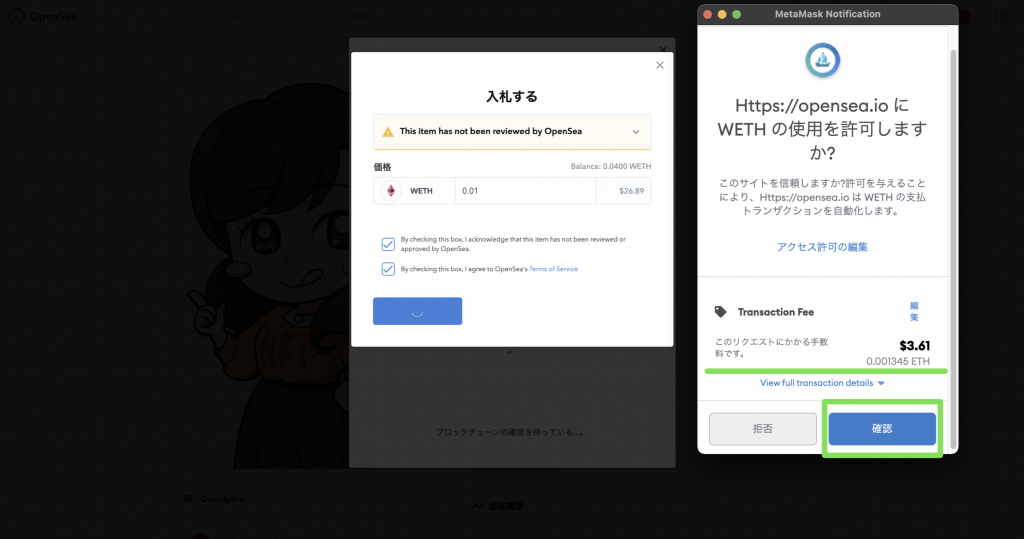Click the Description section heading behind dialog
Screen dimensions: 1024x539
point(223,499)
